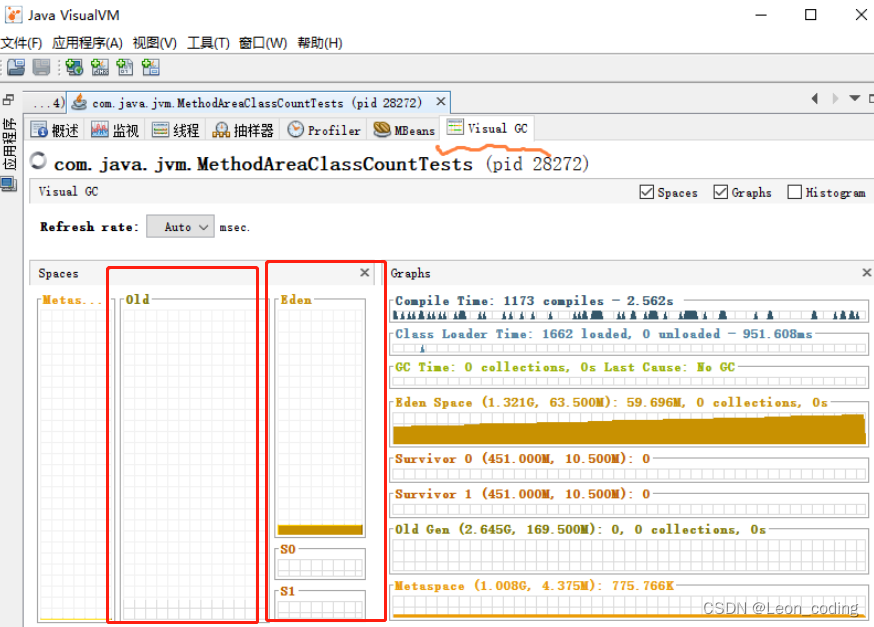Click the minimized 应用程序 sidebar window icon

tap(9, 184)
